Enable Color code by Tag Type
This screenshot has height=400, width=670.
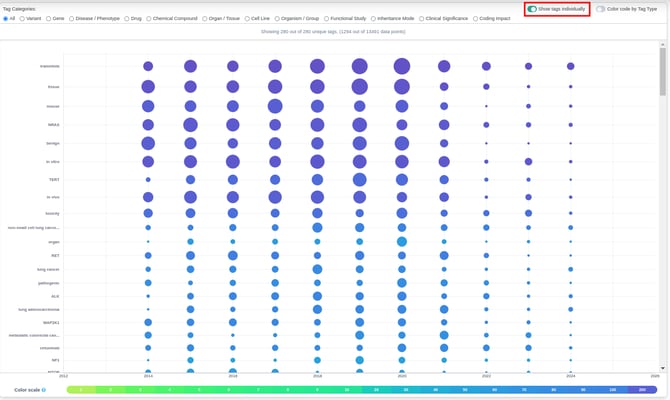[600, 9]
